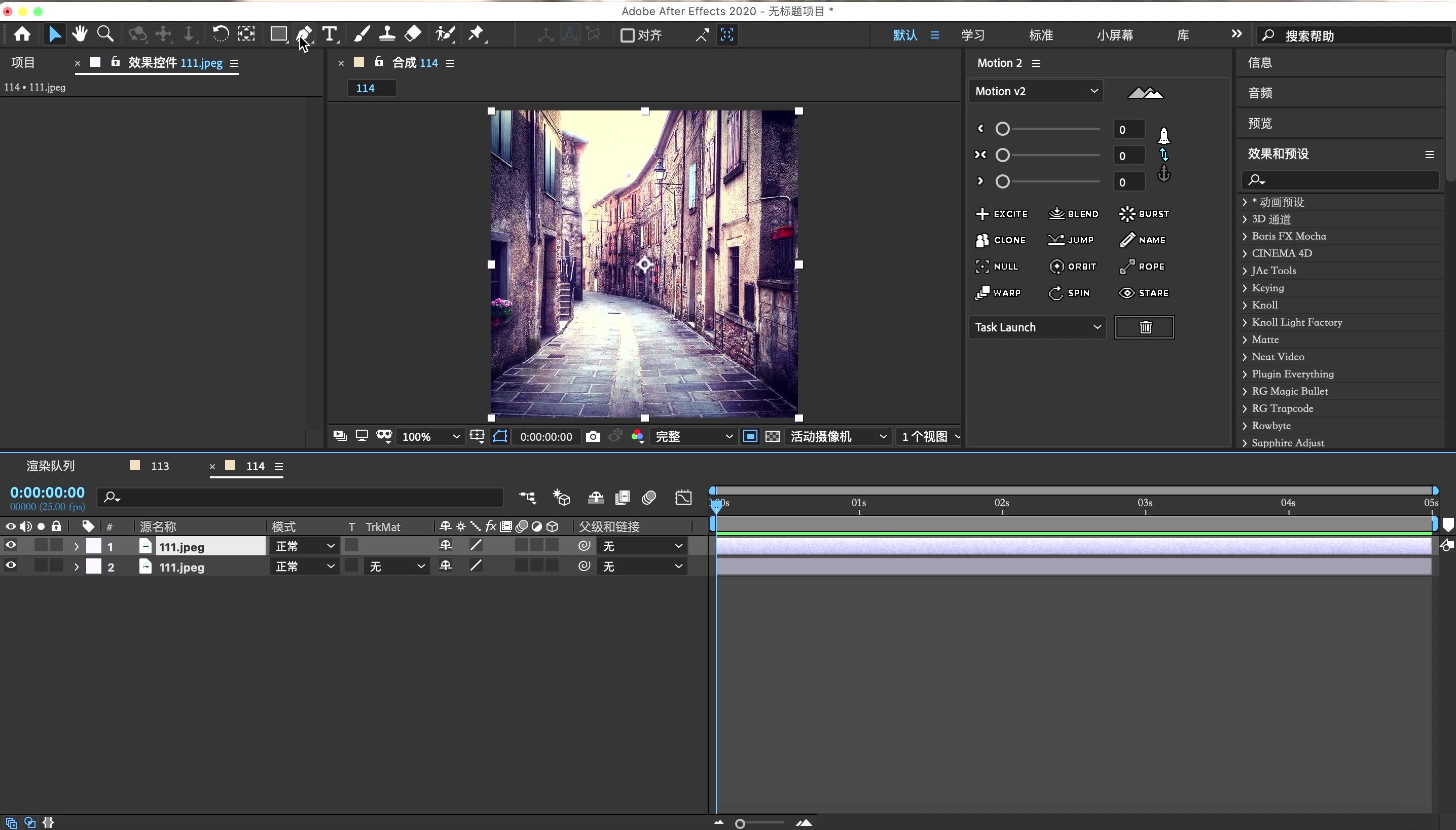Open layer 2 TrkMat 无 dropdown
Image resolution: width=1456 pixels, height=830 pixels.
tap(396, 567)
